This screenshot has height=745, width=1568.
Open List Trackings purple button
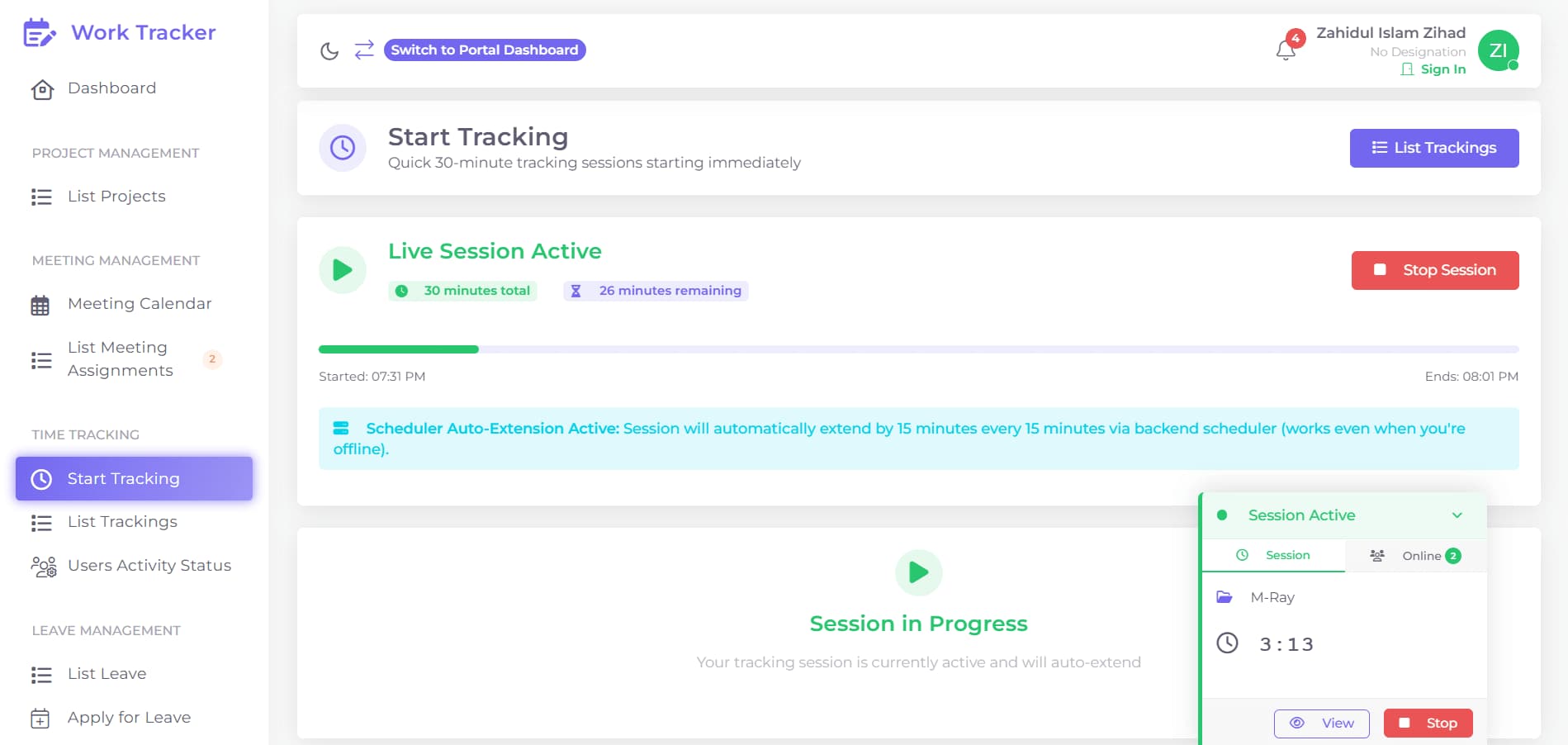click(x=1434, y=148)
